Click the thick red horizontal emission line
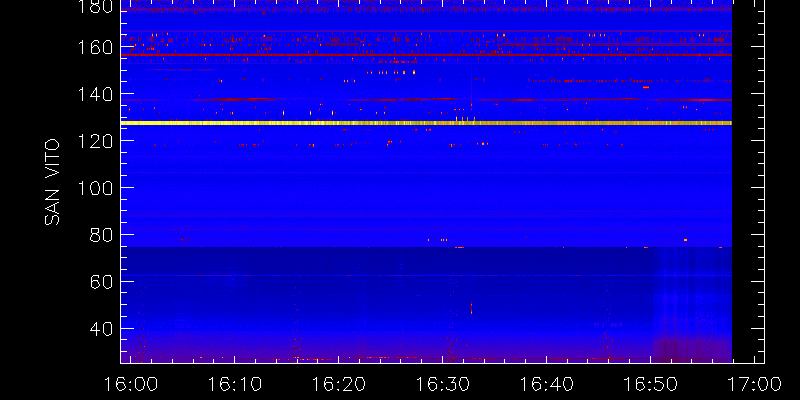 [426, 55]
